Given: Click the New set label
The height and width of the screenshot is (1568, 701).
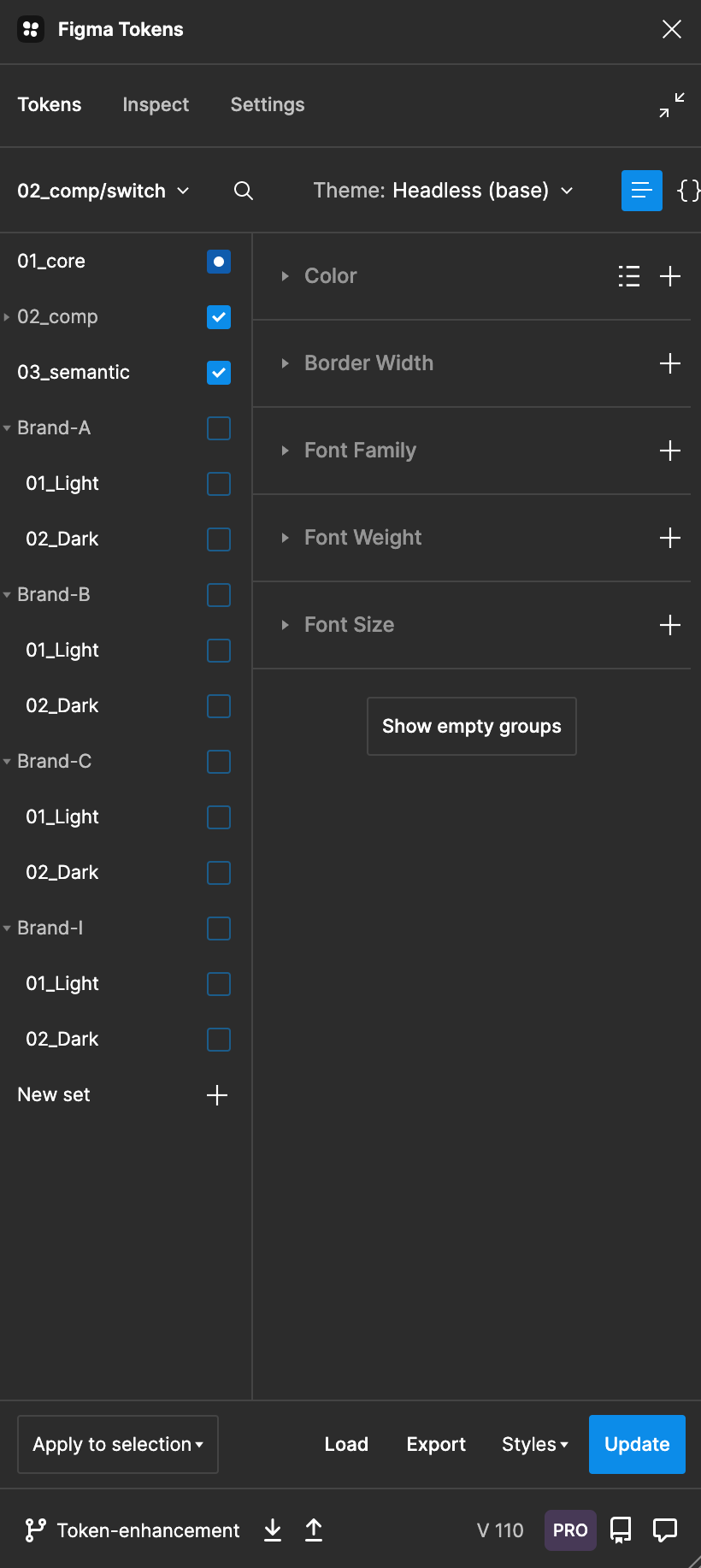Looking at the screenshot, I should point(54,1095).
